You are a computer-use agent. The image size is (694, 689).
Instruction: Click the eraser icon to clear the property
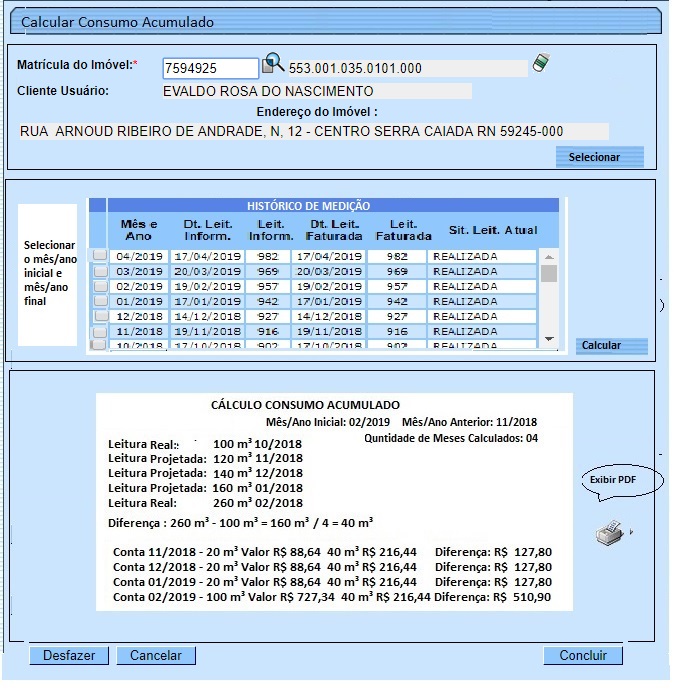tap(541, 63)
